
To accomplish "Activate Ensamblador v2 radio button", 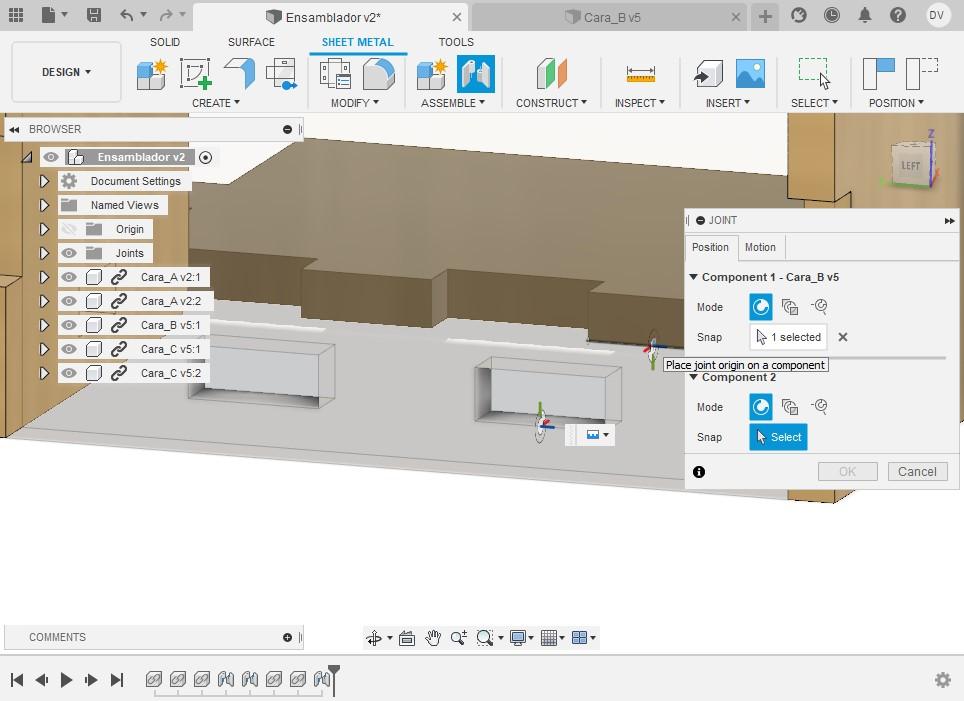I will [206, 157].
